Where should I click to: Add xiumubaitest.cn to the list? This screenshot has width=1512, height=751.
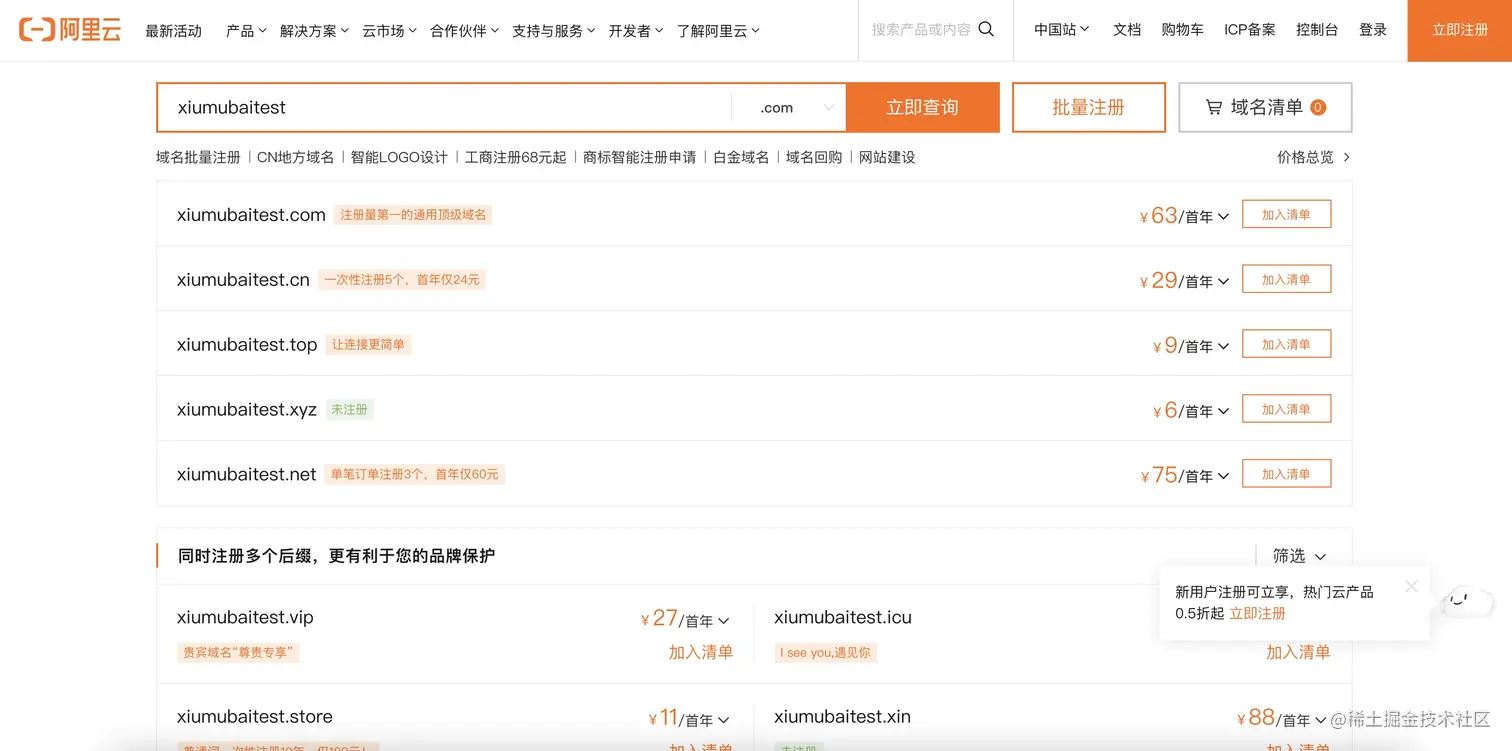click(x=1286, y=279)
